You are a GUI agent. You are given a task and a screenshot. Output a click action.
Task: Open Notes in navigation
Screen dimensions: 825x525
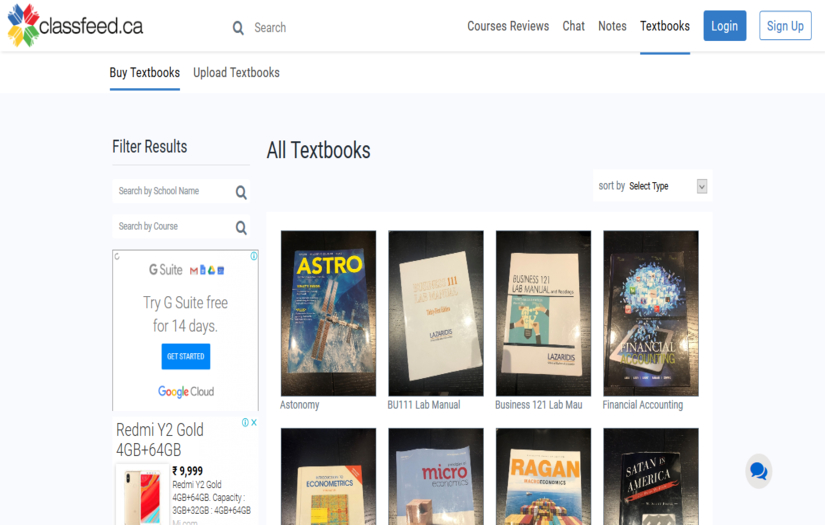pos(612,26)
